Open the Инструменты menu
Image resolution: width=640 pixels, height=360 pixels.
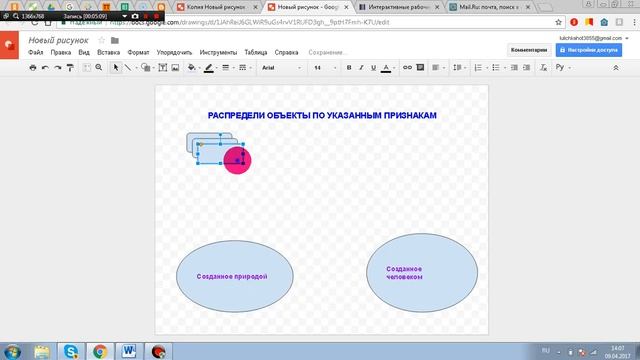[218, 52]
